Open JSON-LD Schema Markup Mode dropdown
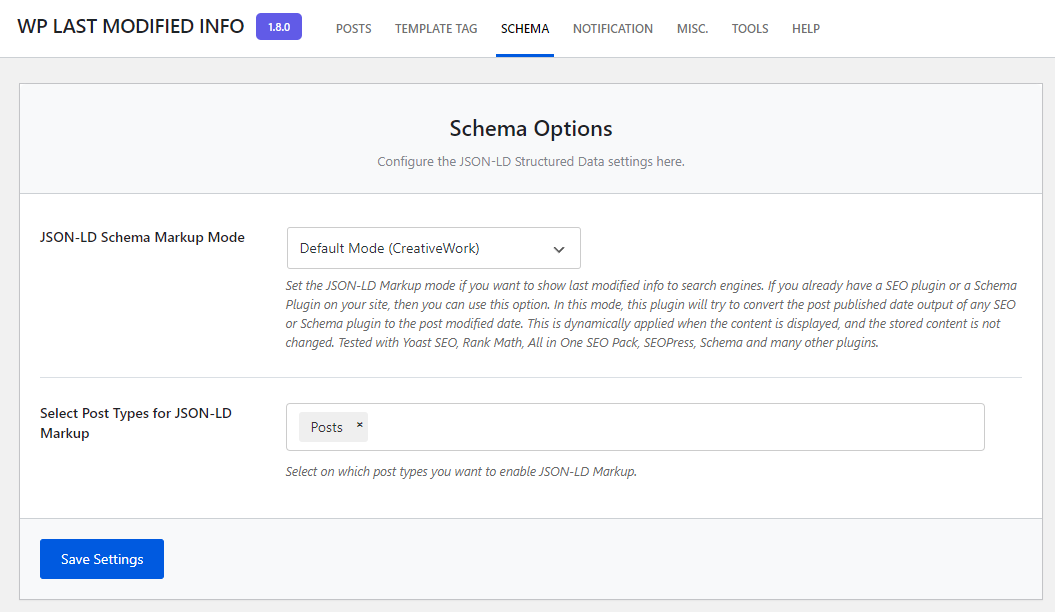Screen dimensions: 1055x612 [x=433, y=248]
